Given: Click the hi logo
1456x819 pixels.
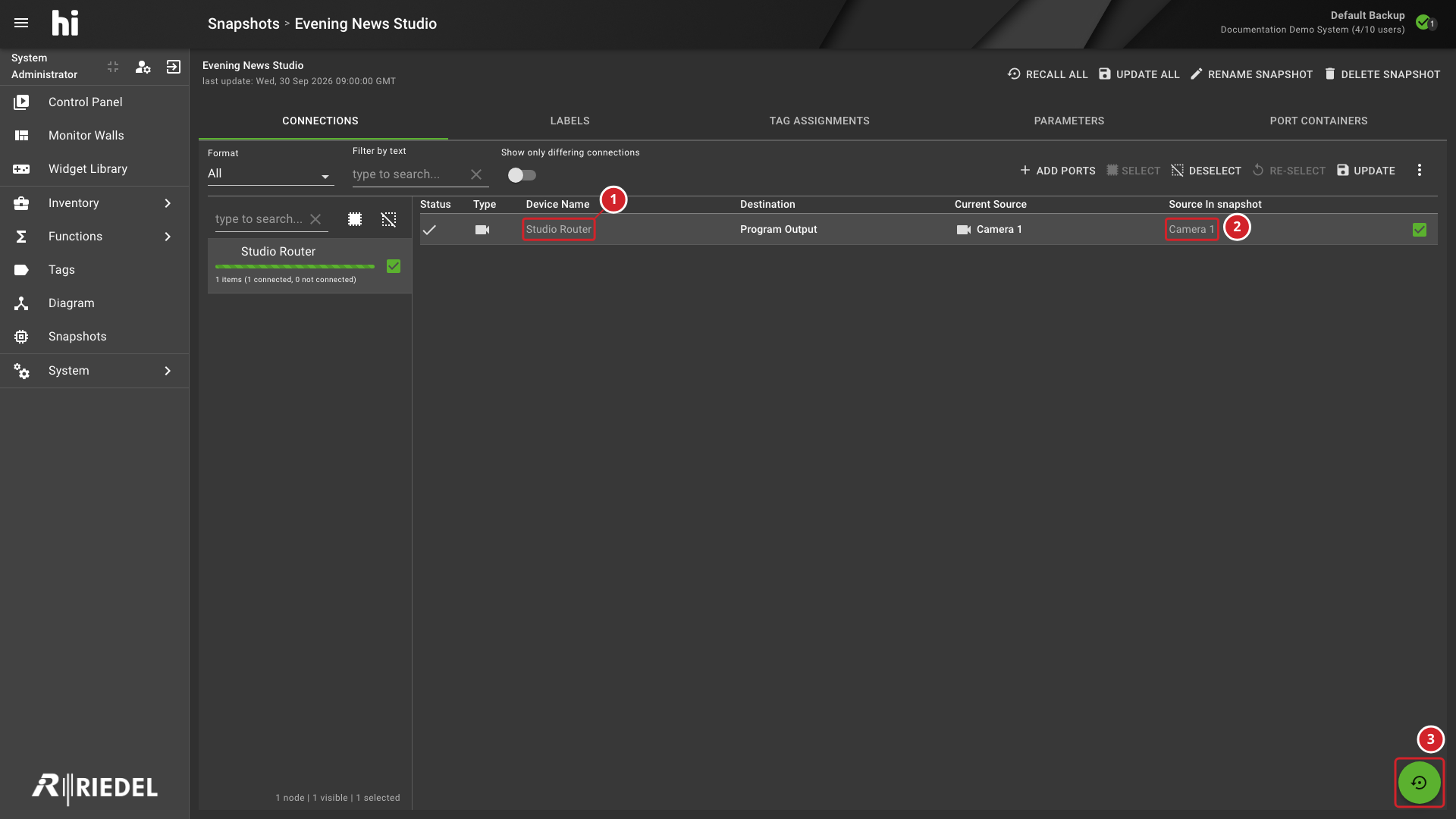Looking at the screenshot, I should coord(65,23).
